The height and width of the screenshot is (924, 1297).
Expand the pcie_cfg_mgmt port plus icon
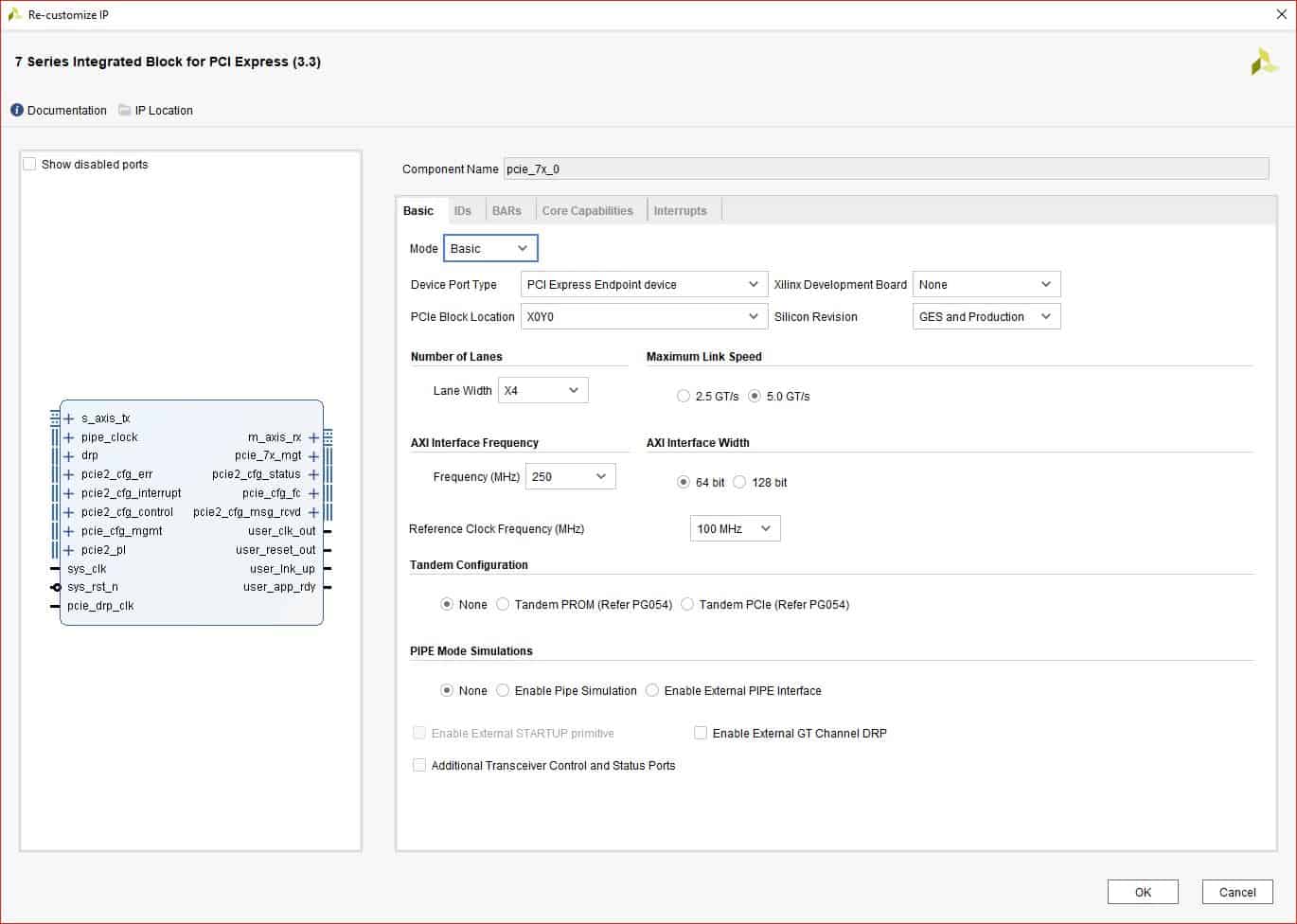[x=68, y=531]
